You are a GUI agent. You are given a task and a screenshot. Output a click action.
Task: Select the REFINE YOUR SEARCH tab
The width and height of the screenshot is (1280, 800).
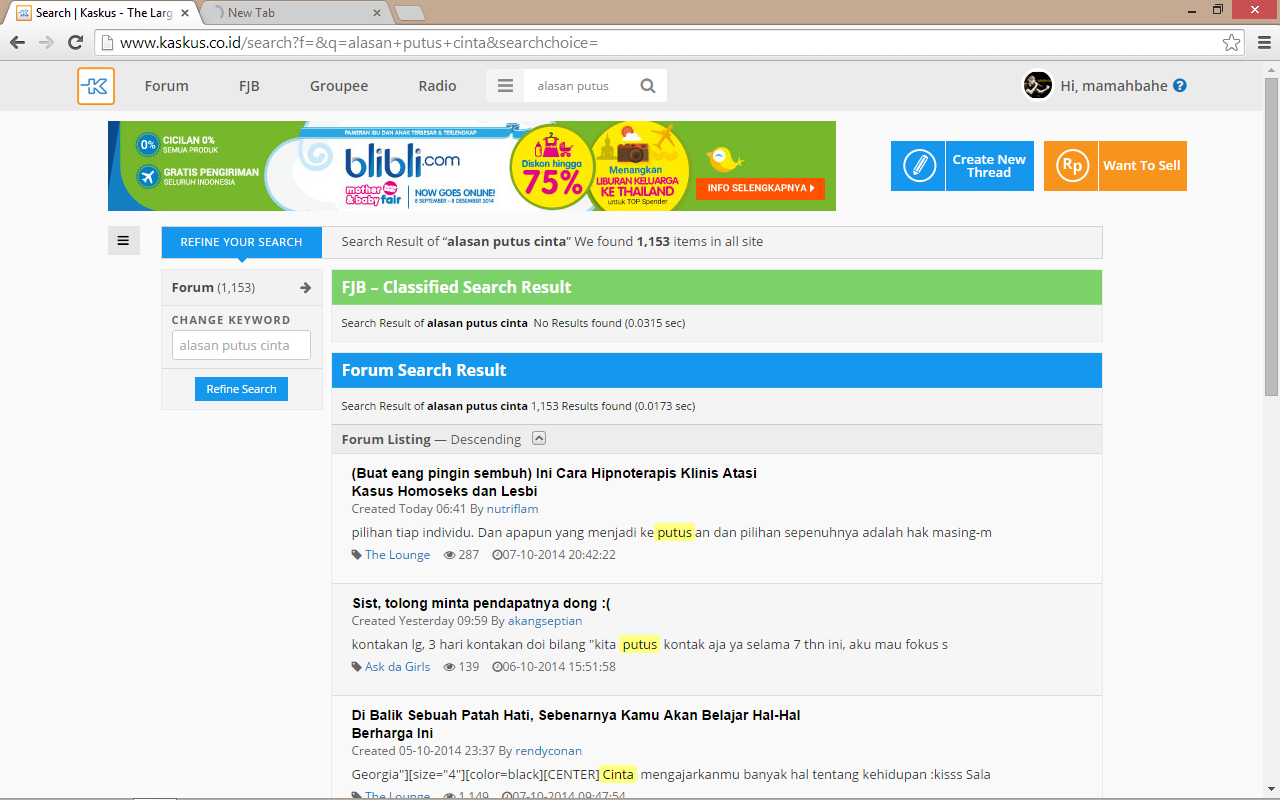pos(241,242)
